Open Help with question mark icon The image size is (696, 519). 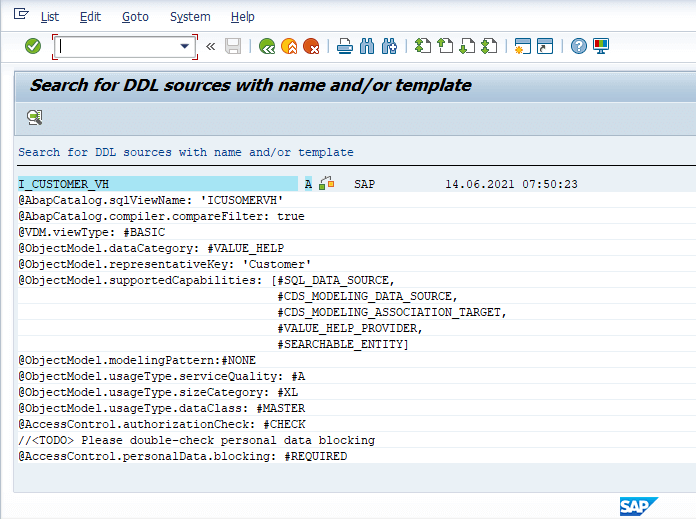pyautogui.click(x=579, y=46)
